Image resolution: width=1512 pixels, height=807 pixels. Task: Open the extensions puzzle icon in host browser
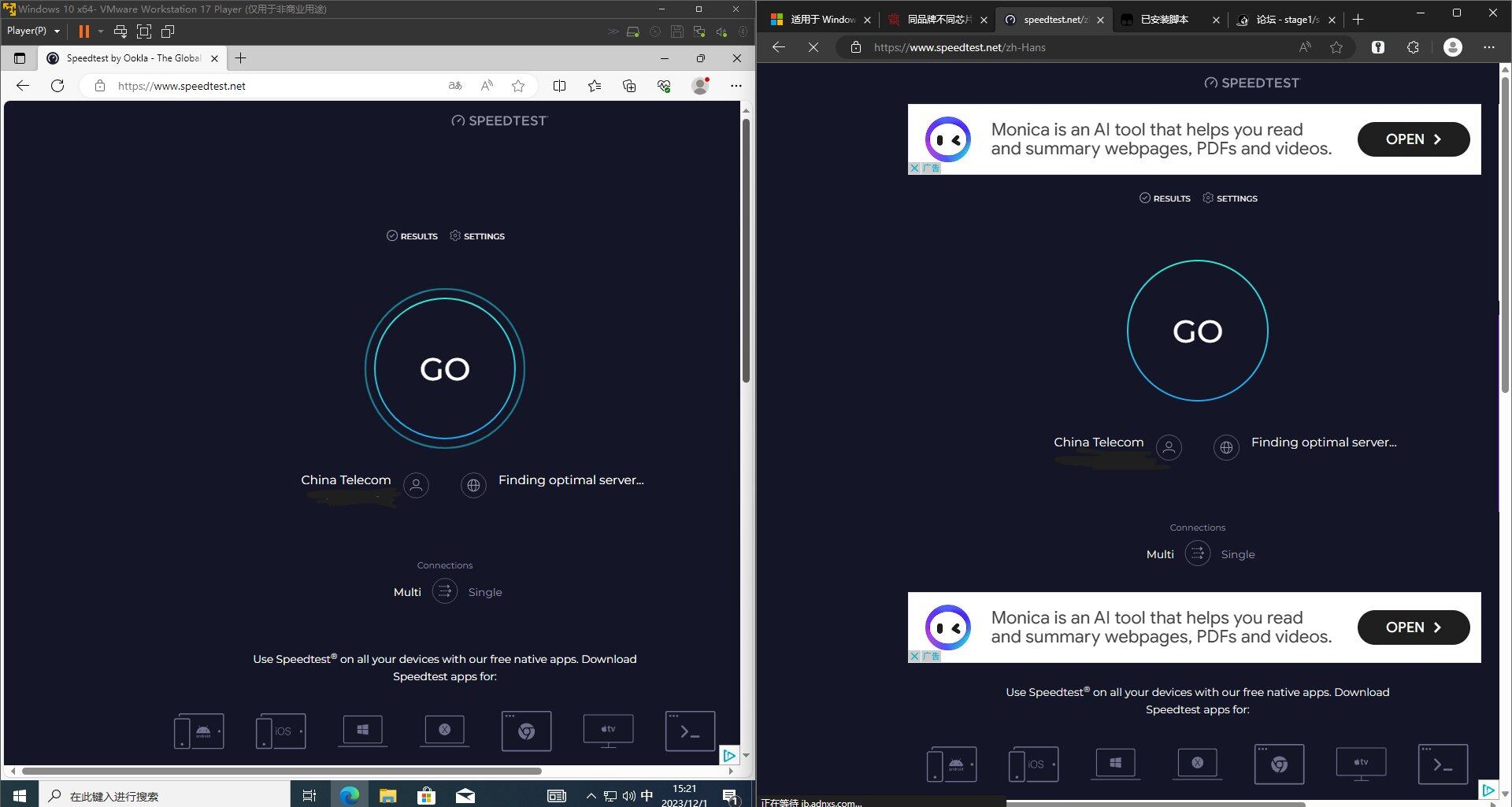(x=1413, y=47)
